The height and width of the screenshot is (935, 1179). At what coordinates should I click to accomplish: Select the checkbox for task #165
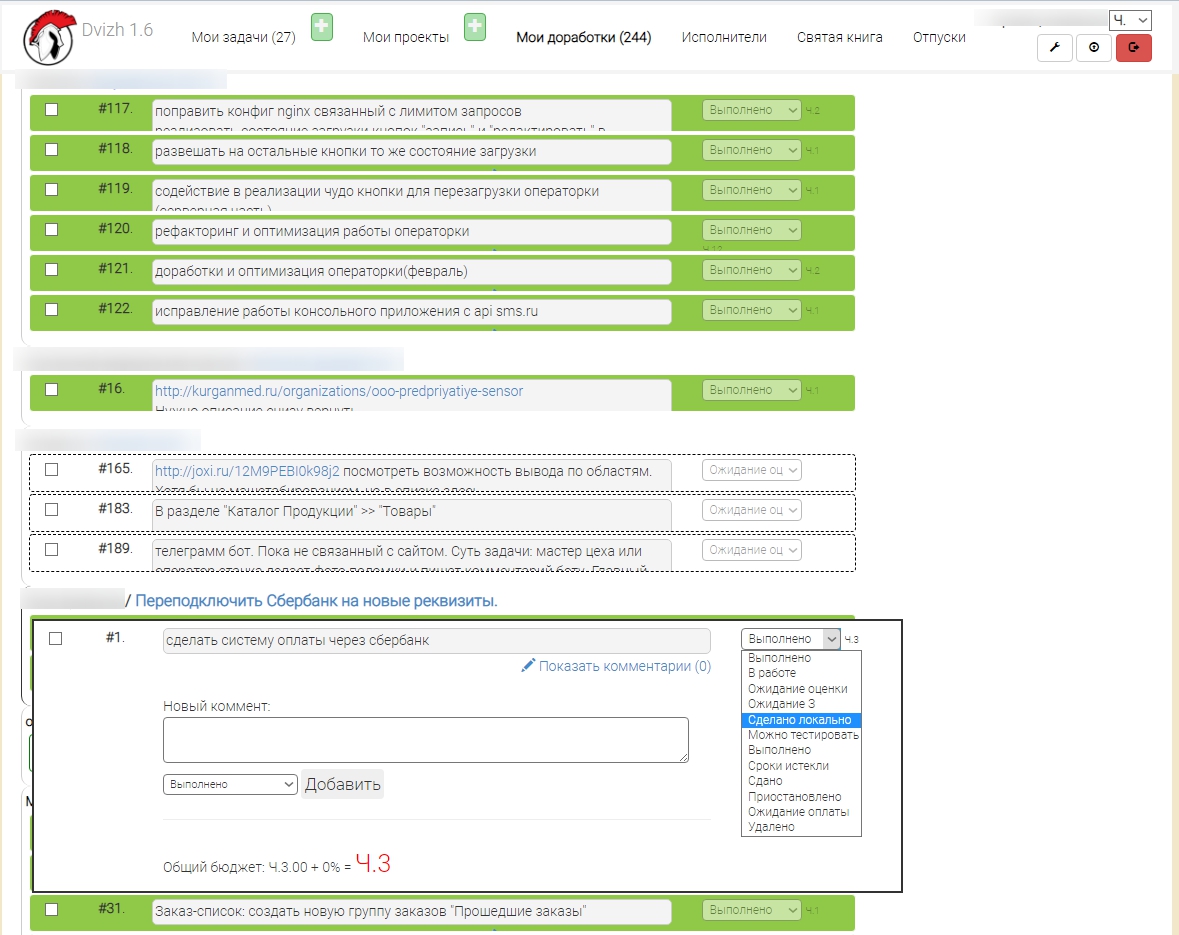(x=52, y=469)
